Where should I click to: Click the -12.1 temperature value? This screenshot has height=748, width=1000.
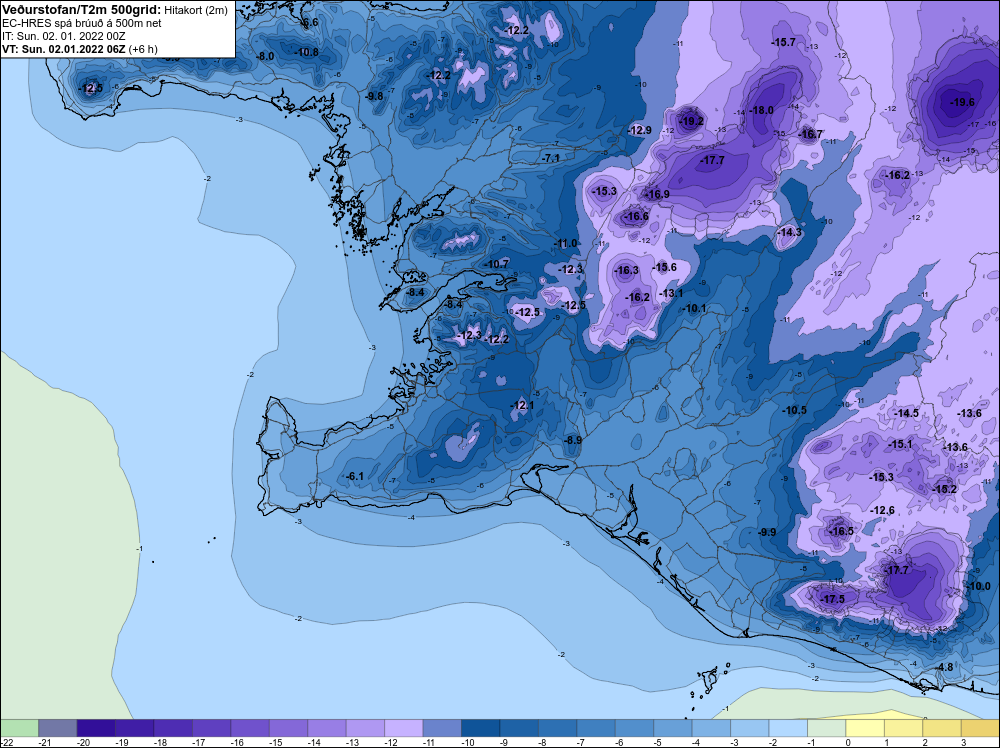[522, 406]
